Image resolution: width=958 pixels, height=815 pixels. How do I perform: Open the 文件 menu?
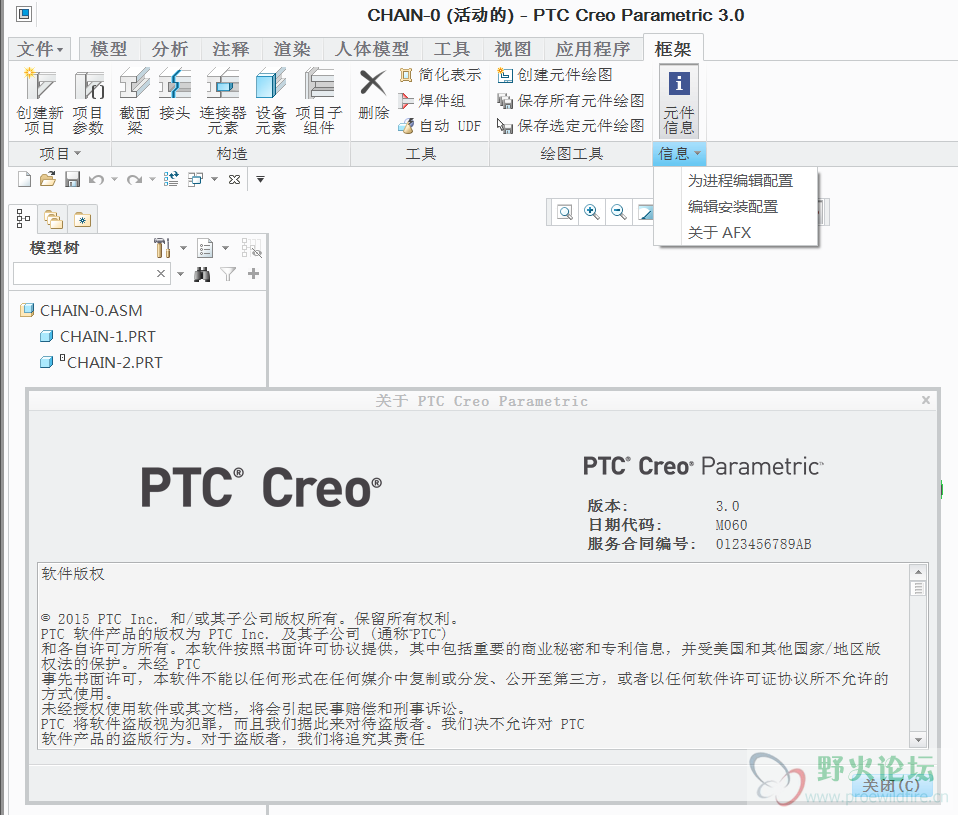pos(40,49)
